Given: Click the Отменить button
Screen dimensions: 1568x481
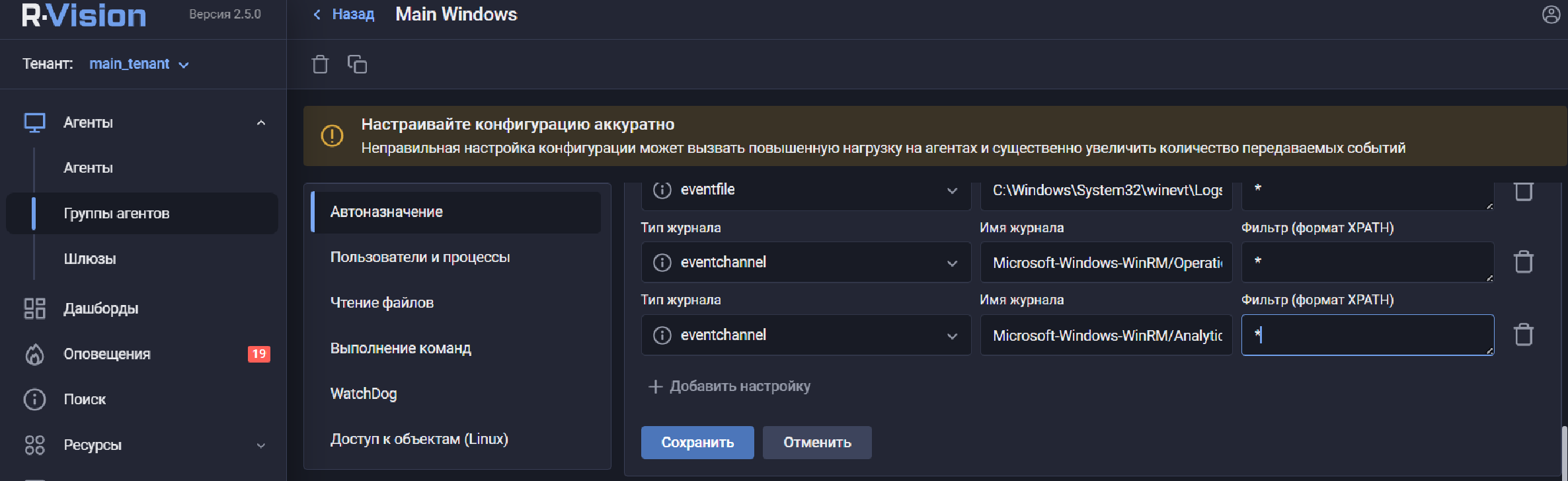Looking at the screenshot, I should 817,443.
